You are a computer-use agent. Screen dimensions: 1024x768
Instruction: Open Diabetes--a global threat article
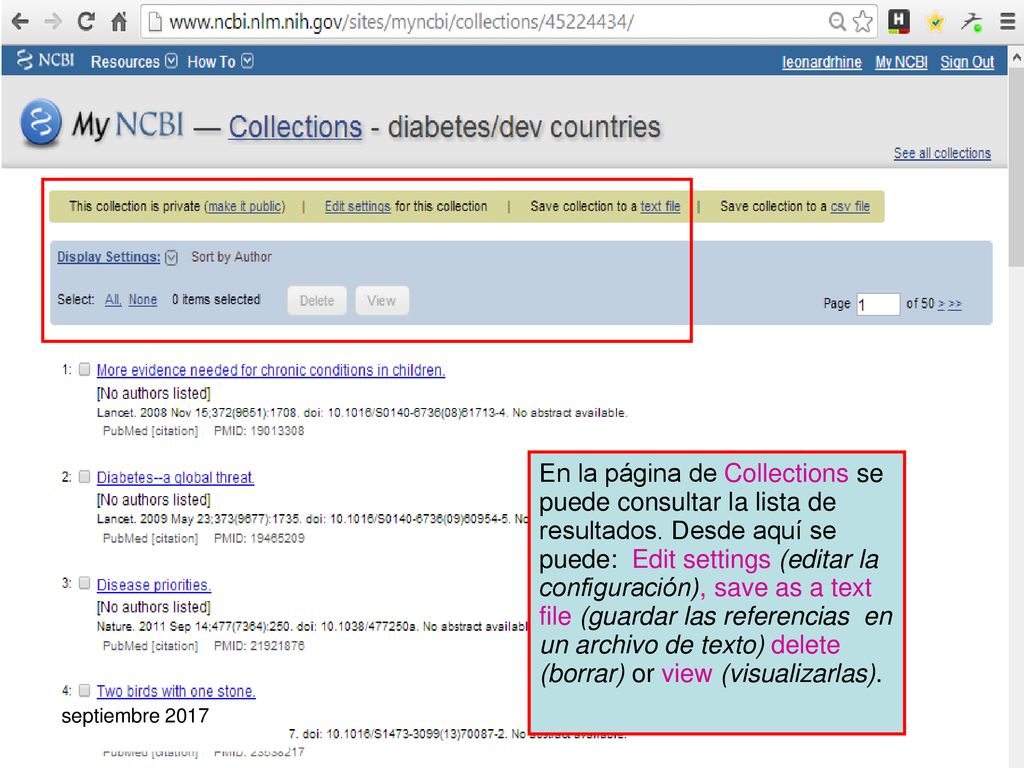[x=175, y=477]
